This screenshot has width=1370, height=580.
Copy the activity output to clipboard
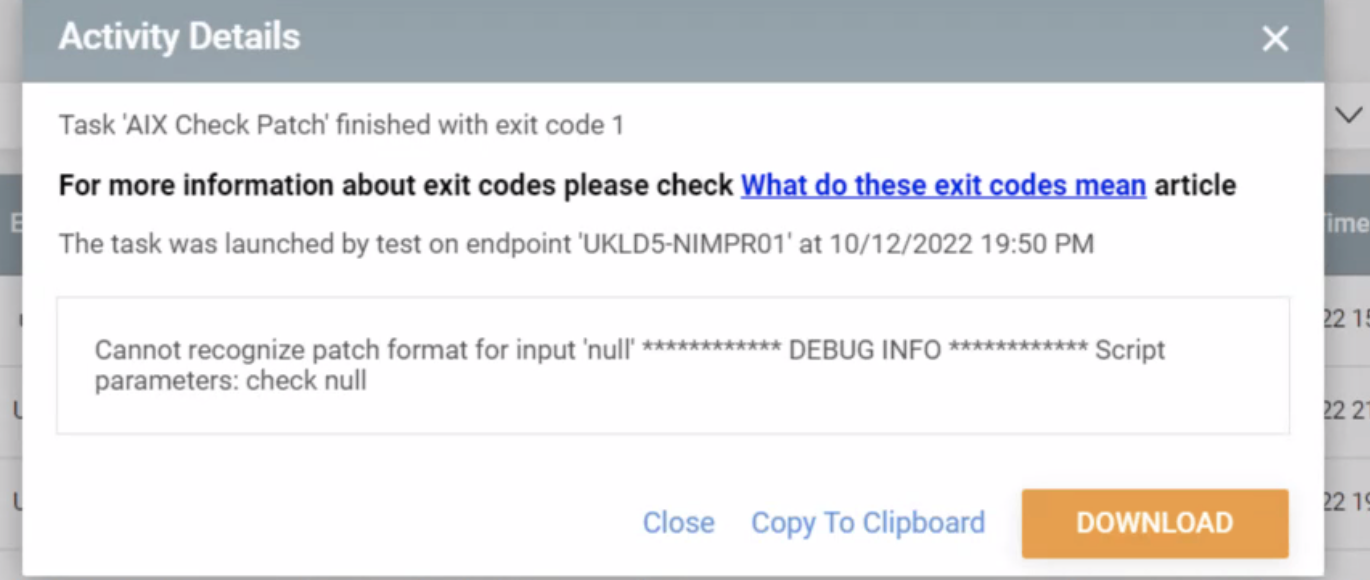[x=868, y=523]
